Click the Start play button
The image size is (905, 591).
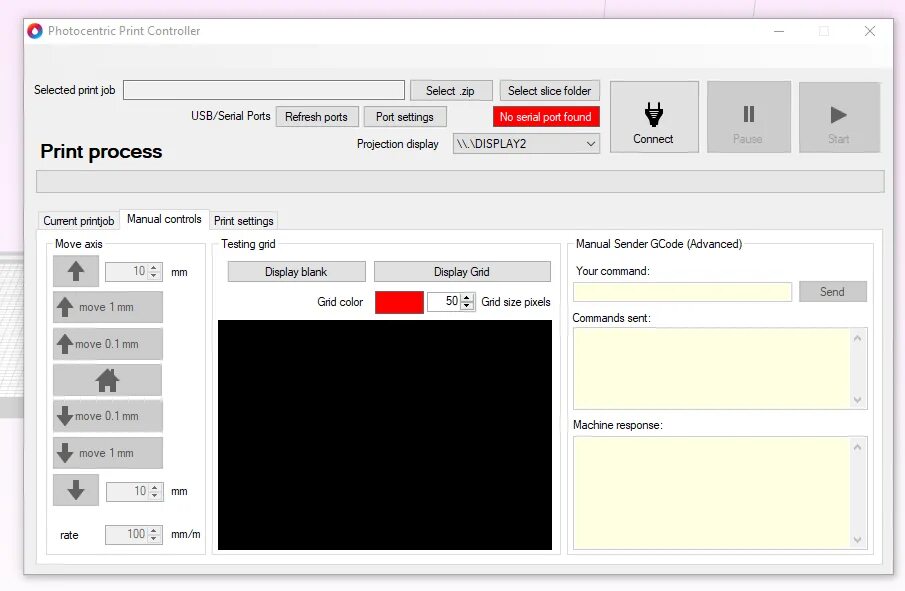pos(839,117)
